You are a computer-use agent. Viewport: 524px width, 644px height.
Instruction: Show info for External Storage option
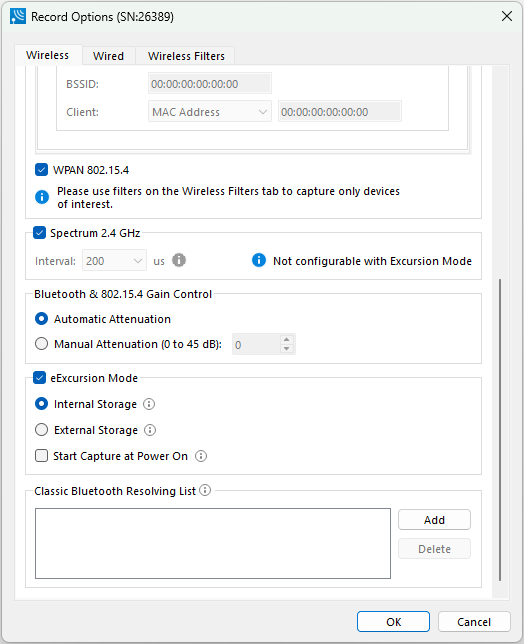(x=150, y=430)
